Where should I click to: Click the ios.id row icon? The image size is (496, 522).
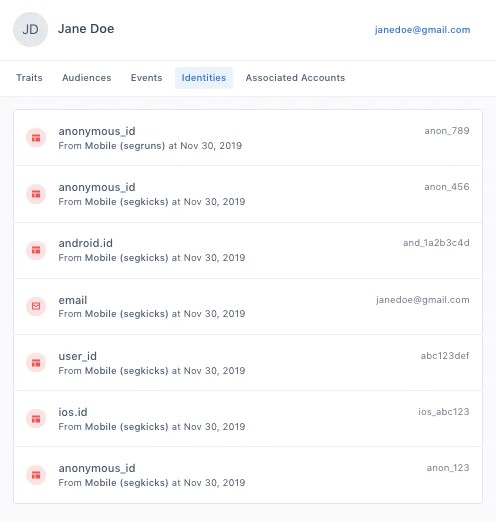coord(36,419)
